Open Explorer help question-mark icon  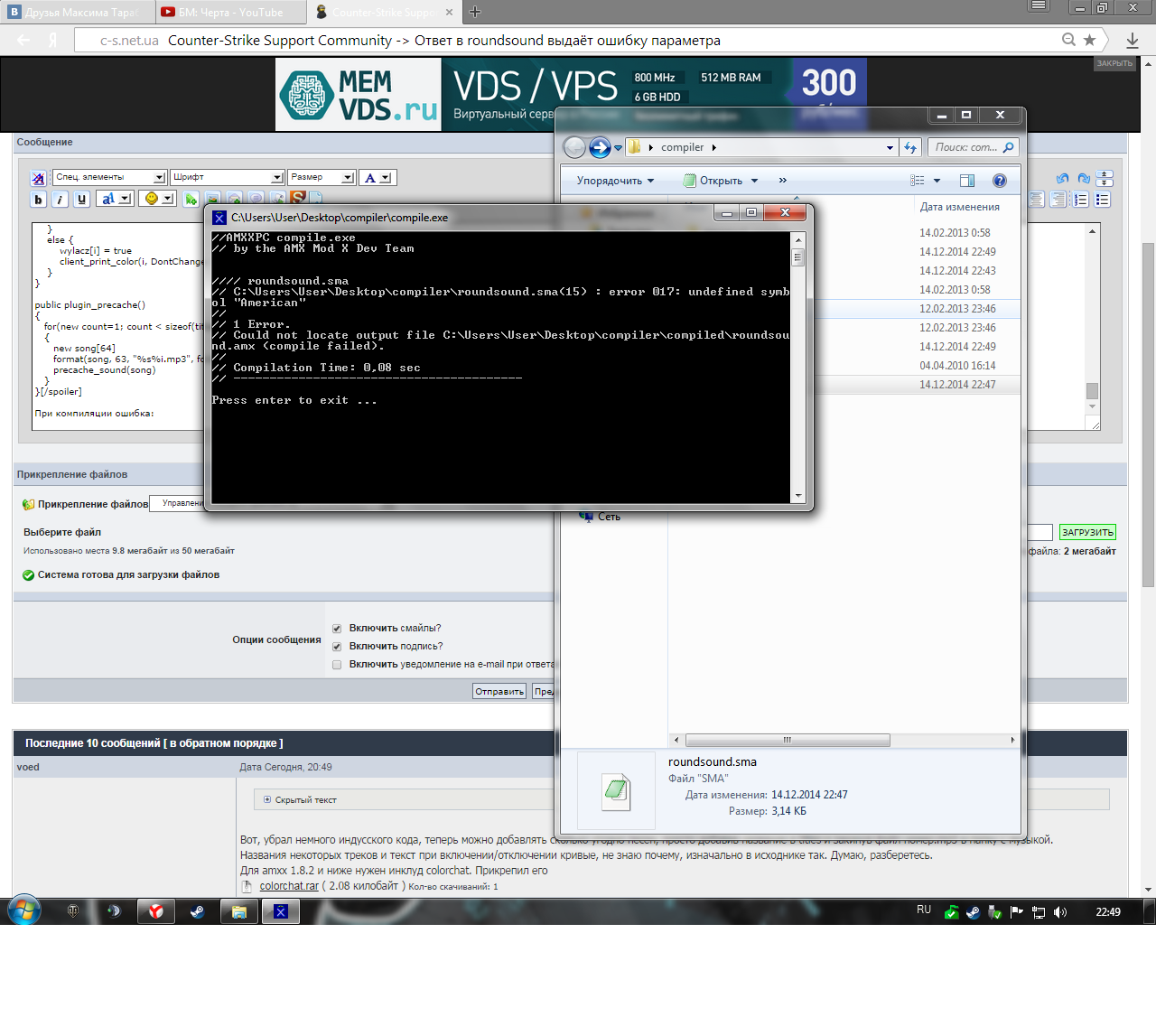tap(1000, 181)
